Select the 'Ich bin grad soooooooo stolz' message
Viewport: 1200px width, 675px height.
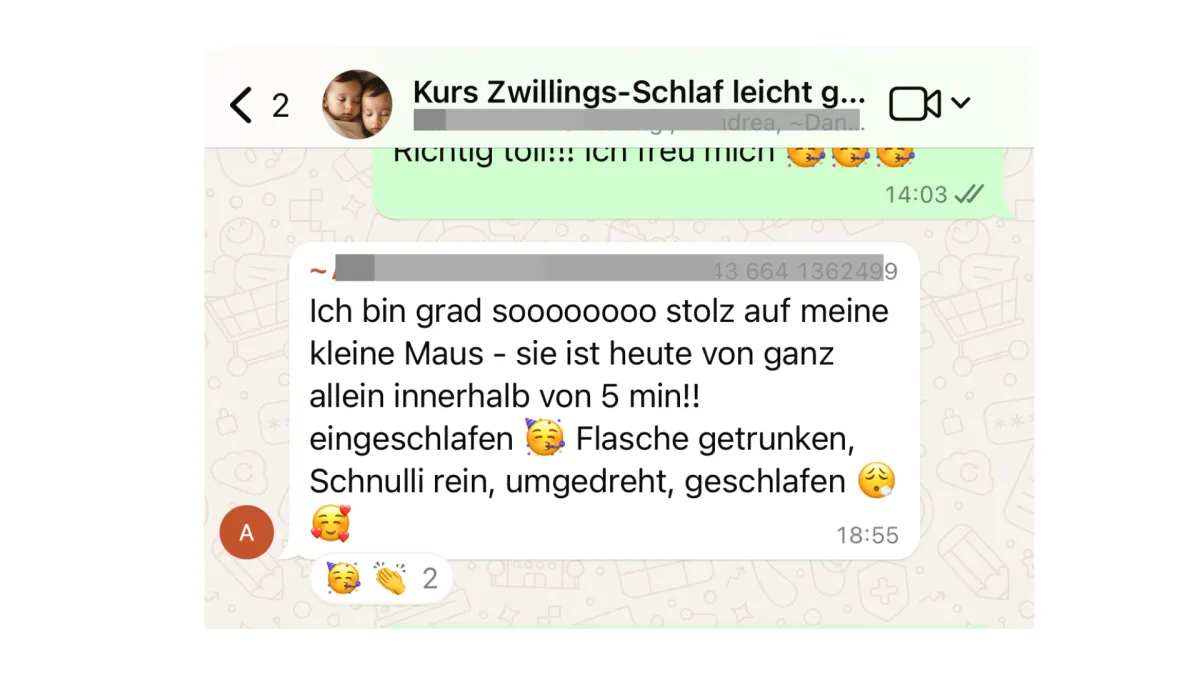tap(604, 400)
